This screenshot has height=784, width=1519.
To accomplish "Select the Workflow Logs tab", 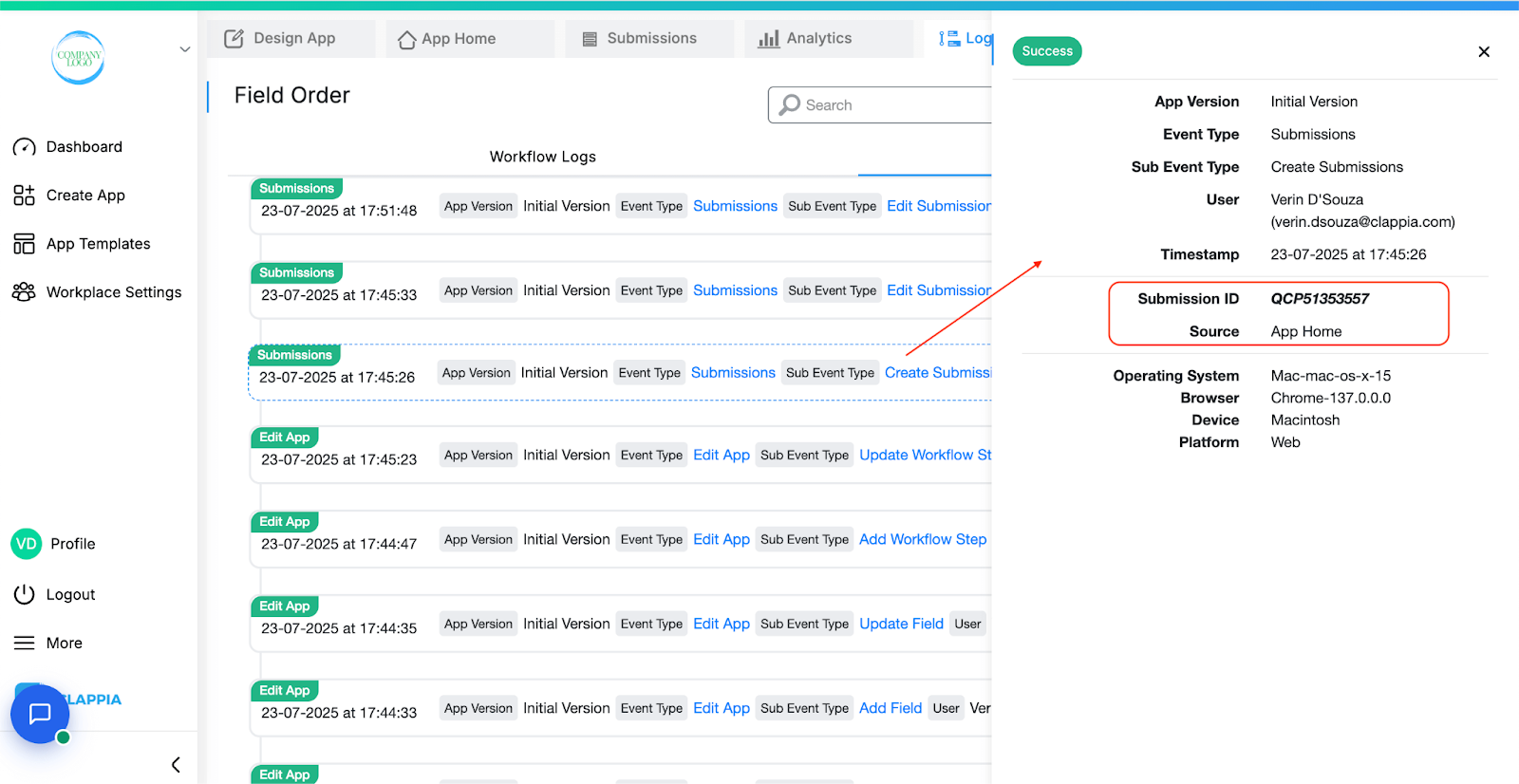I will click(543, 157).
